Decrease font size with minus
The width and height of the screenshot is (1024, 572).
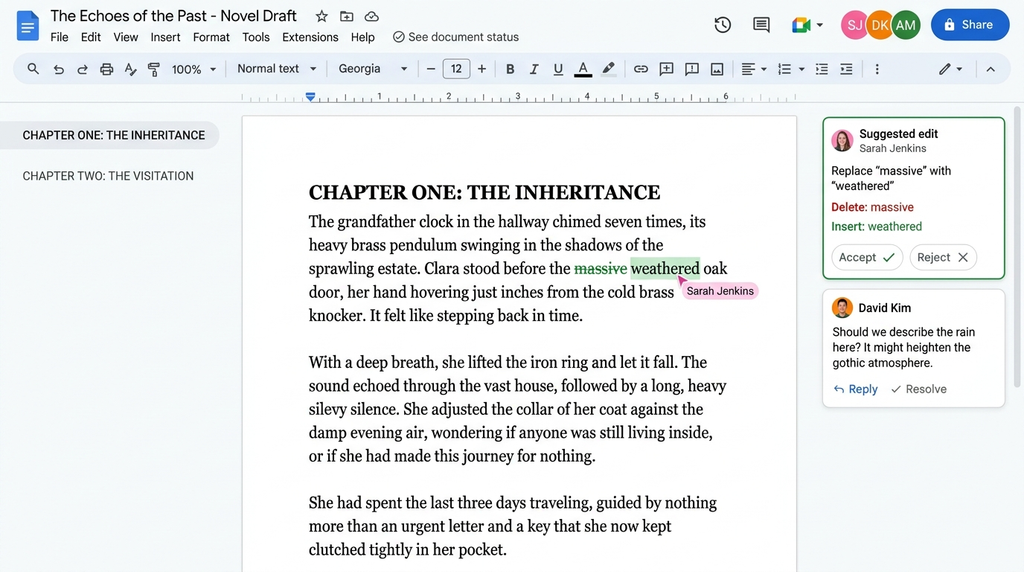(430, 69)
